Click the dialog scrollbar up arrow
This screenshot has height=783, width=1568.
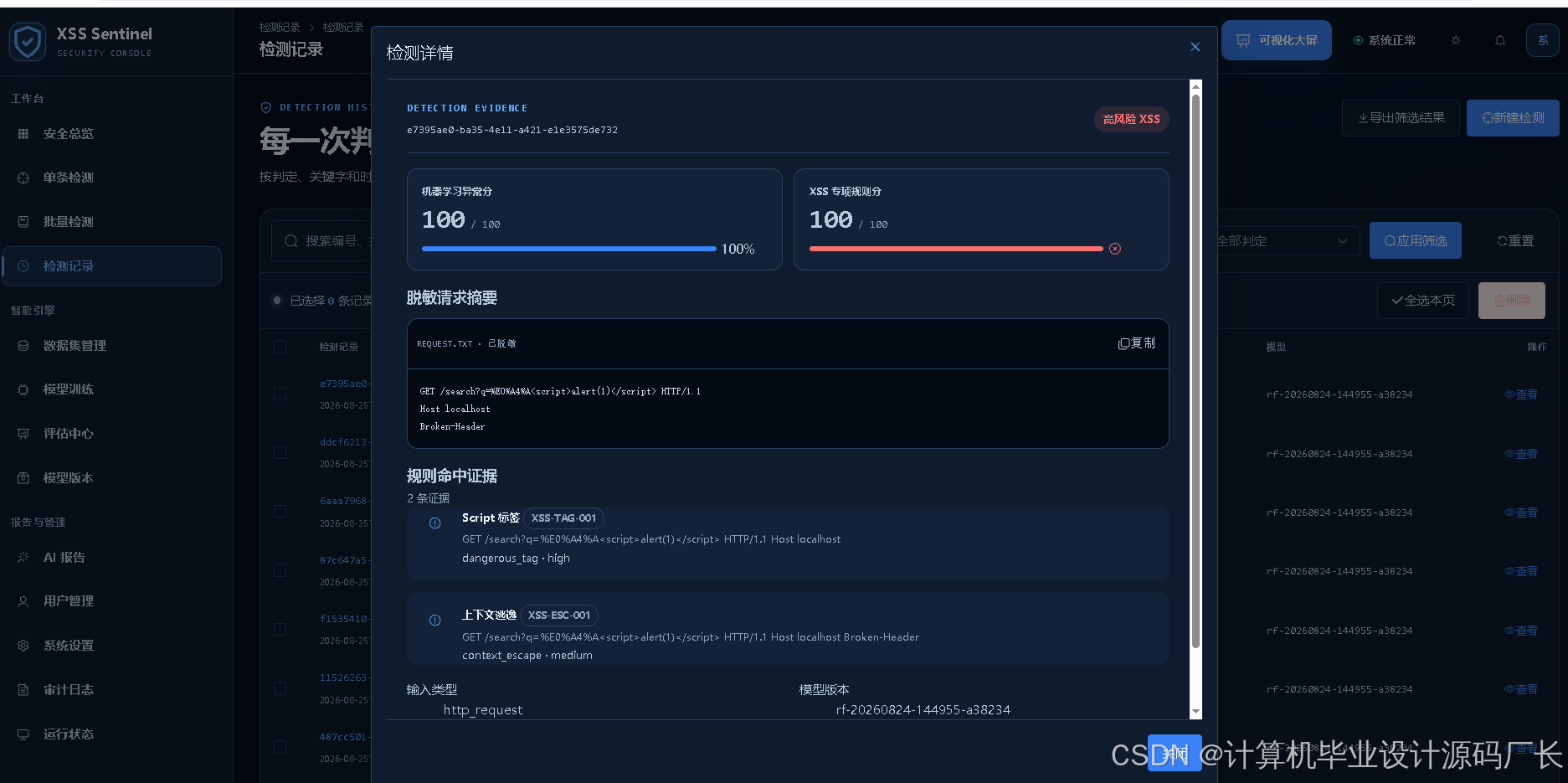pyautogui.click(x=1195, y=86)
